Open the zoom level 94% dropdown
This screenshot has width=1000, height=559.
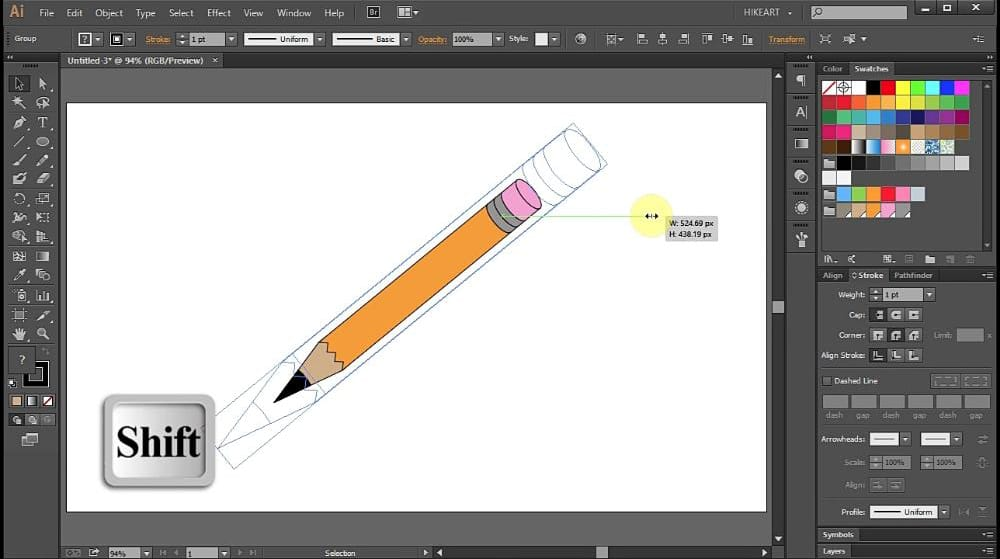146,553
